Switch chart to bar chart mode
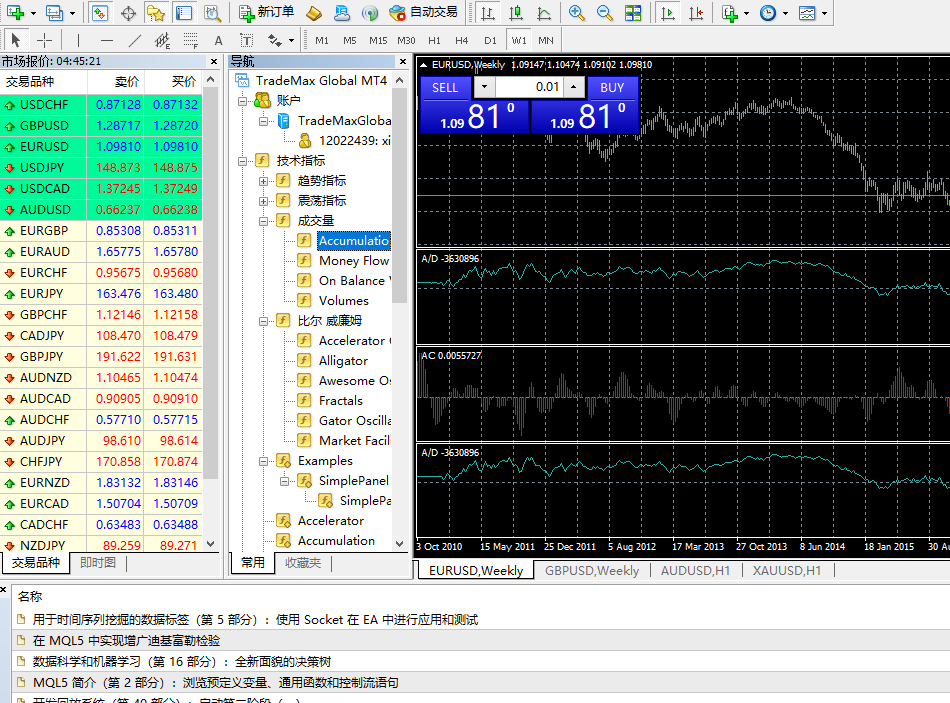The height and width of the screenshot is (703, 950). coord(488,13)
